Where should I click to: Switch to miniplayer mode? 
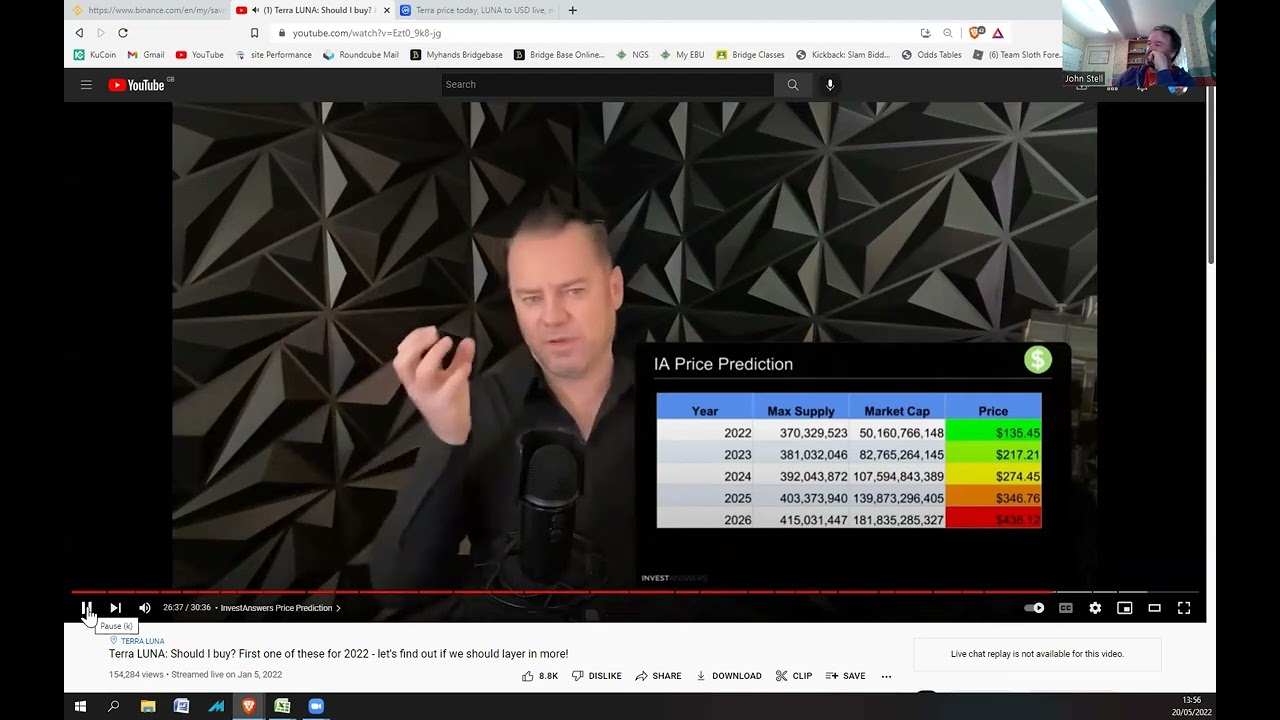point(1125,607)
